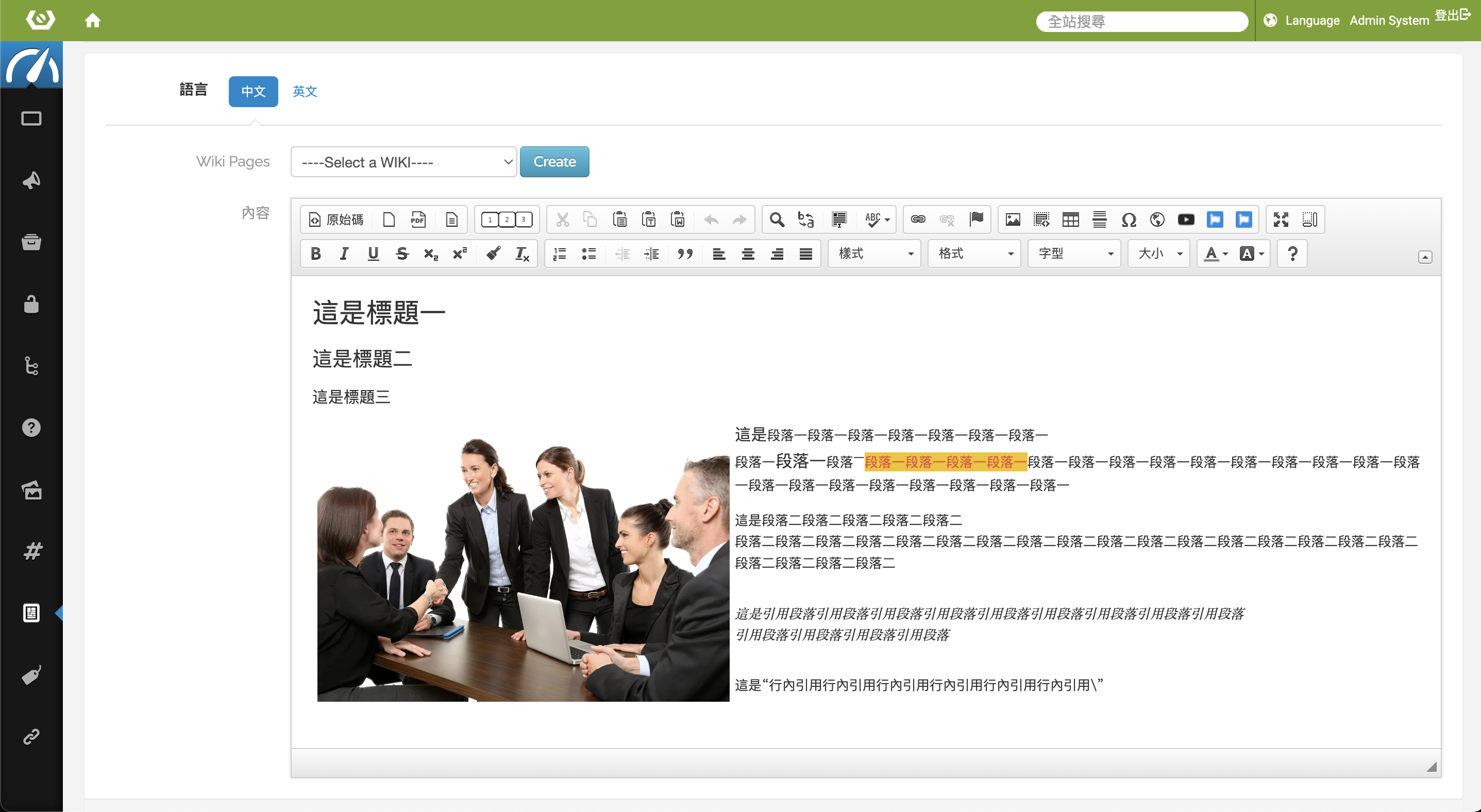This screenshot has width=1481, height=812.
Task: Open the Select a WIKI dropdown
Action: 403,162
